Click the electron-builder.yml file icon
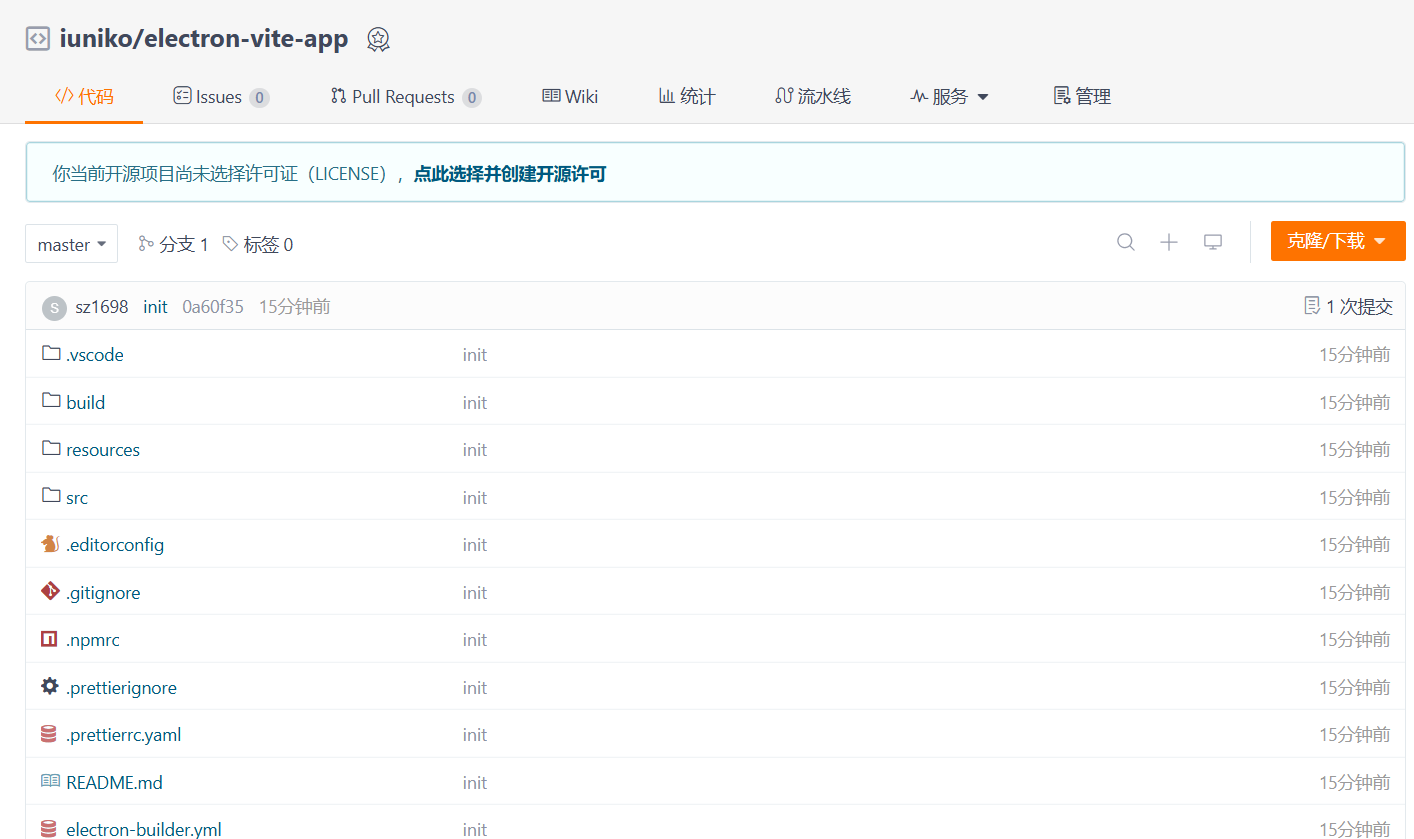 click(49, 829)
